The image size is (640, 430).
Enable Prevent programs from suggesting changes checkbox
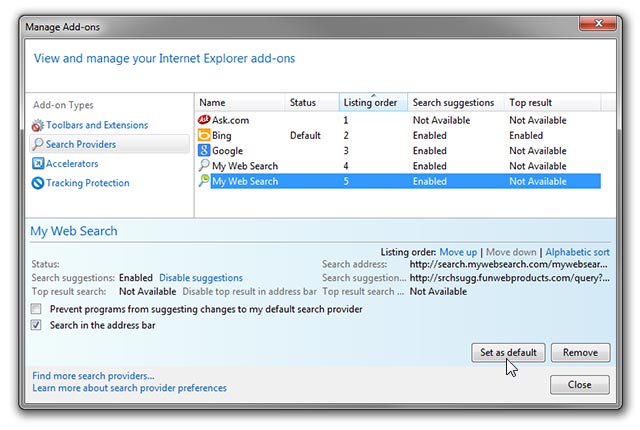pos(36,309)
